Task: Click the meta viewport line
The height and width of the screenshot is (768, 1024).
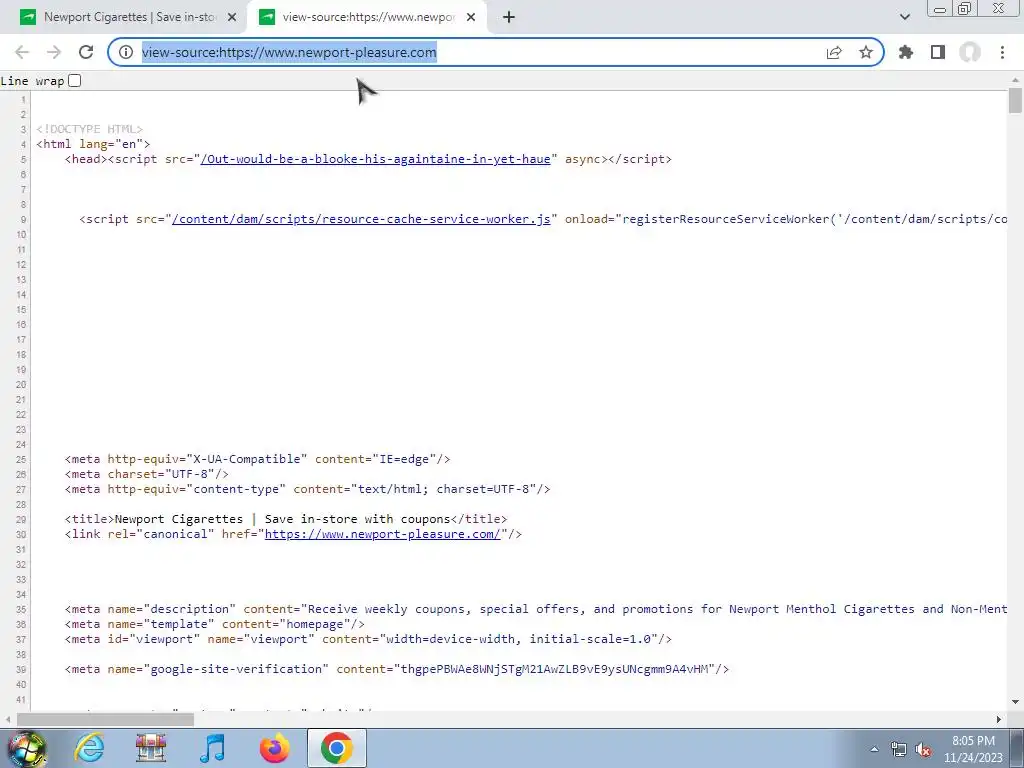Action: (368, 639)
